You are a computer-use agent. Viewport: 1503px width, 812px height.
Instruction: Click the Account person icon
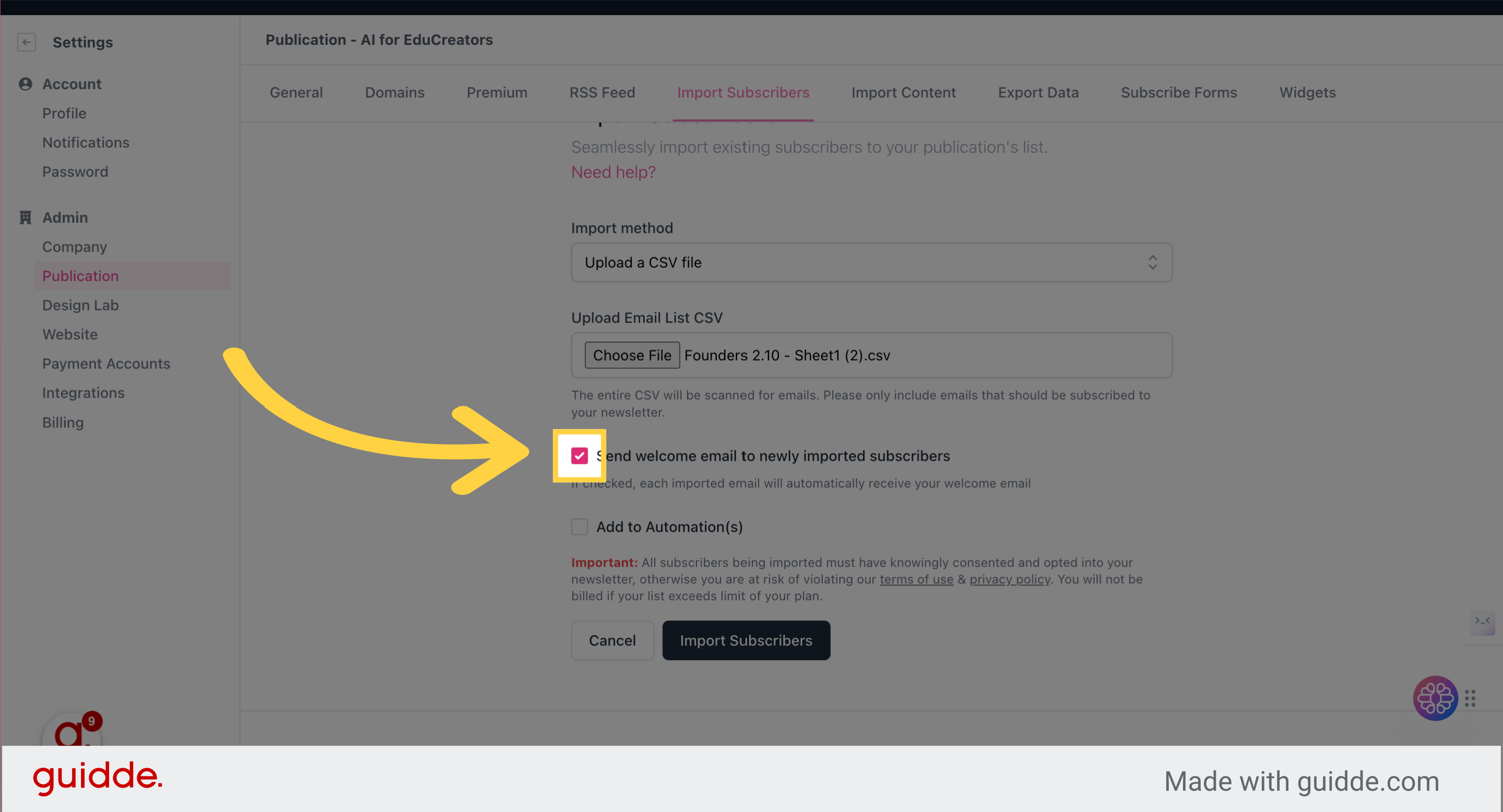25,84
